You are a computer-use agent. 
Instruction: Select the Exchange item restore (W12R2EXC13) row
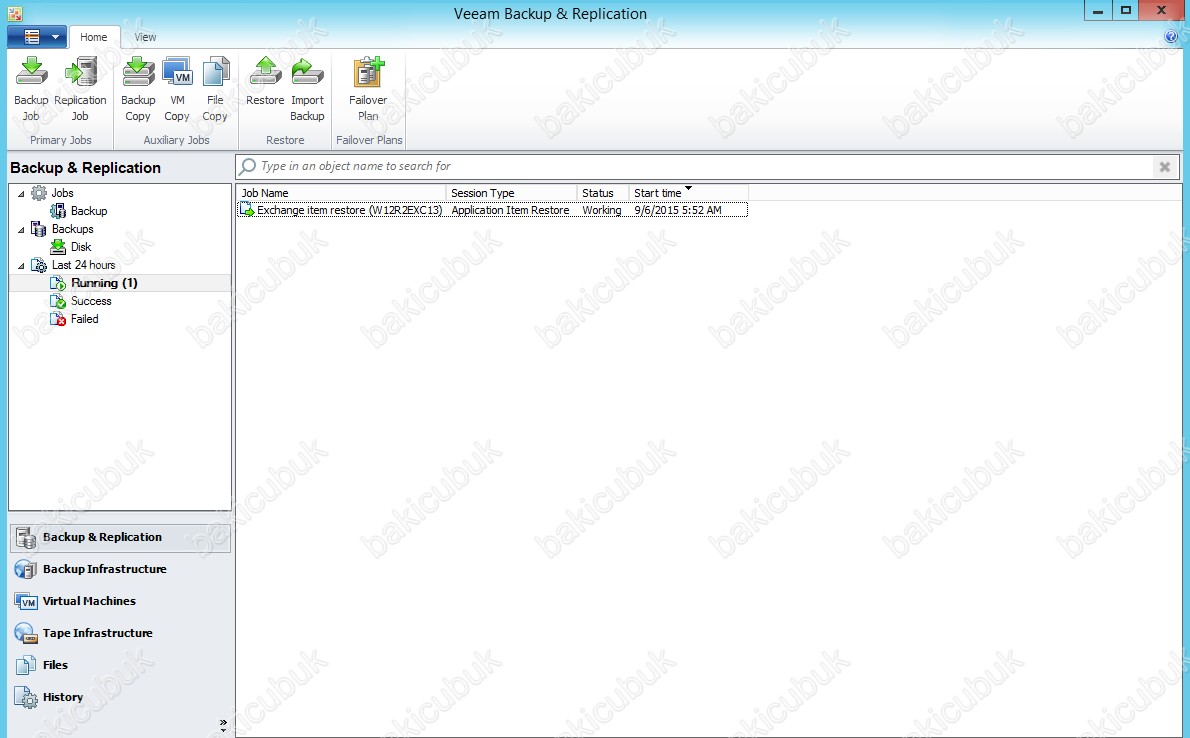(x=493, y=210)
